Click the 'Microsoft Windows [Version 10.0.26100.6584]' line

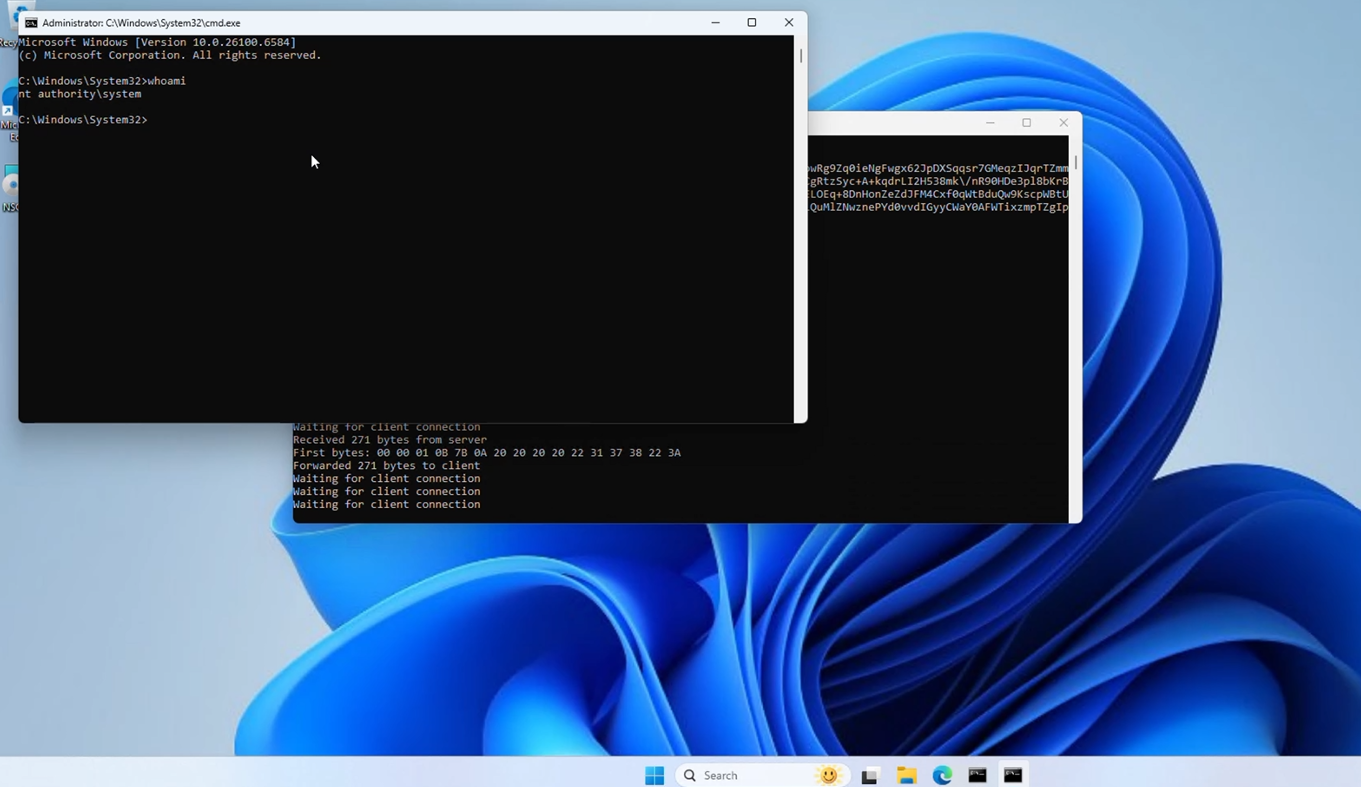[x=157, y=42]
